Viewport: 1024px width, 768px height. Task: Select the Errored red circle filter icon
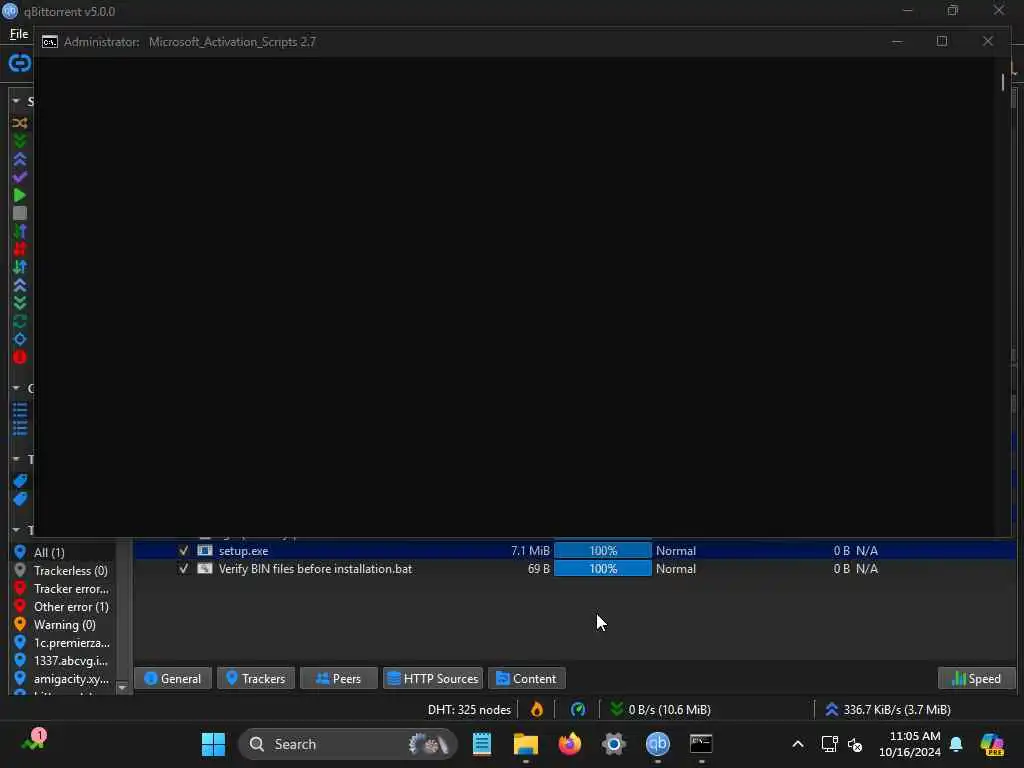(20, 357)
